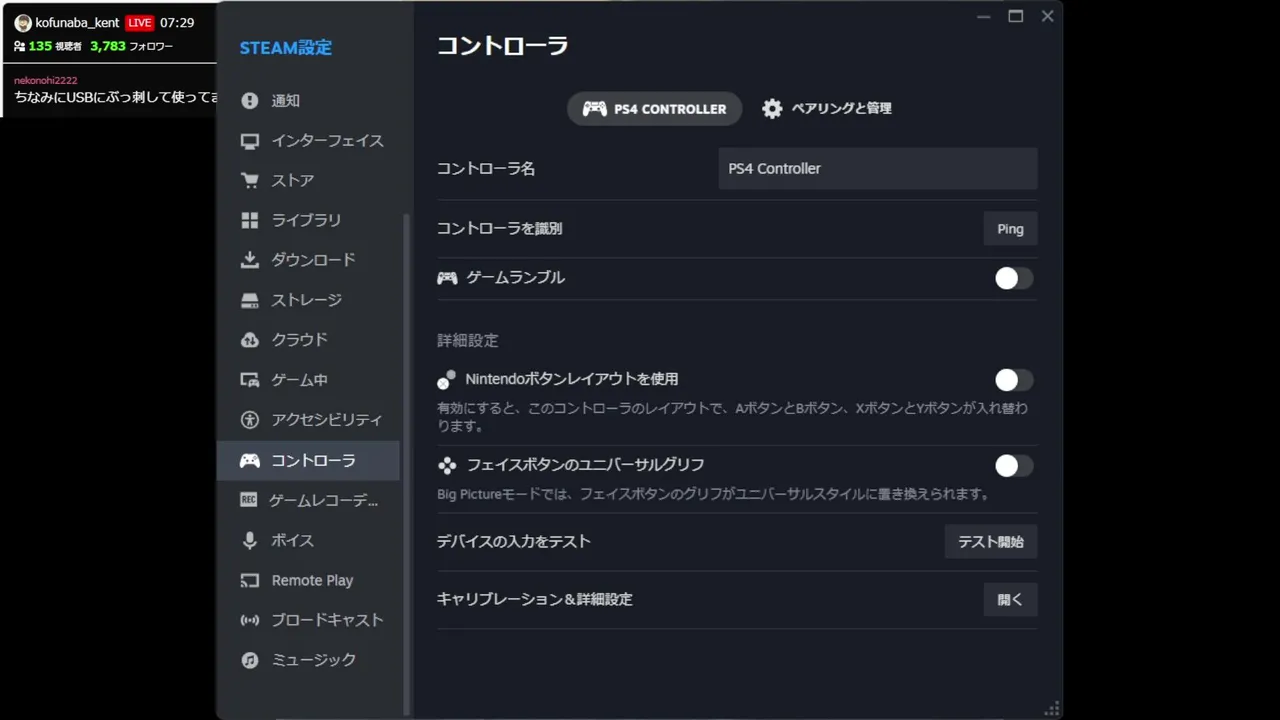Open ボイス settings
Screen dimensions: 1280x720
tap(308, 540)
